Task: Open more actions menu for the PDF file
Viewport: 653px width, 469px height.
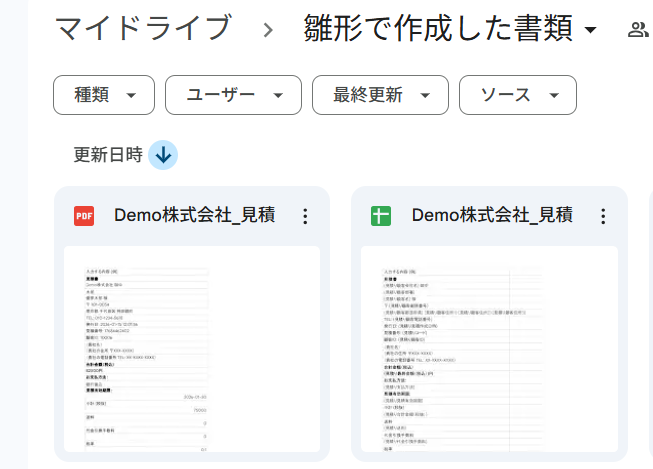Action: [x=305, y=216]
